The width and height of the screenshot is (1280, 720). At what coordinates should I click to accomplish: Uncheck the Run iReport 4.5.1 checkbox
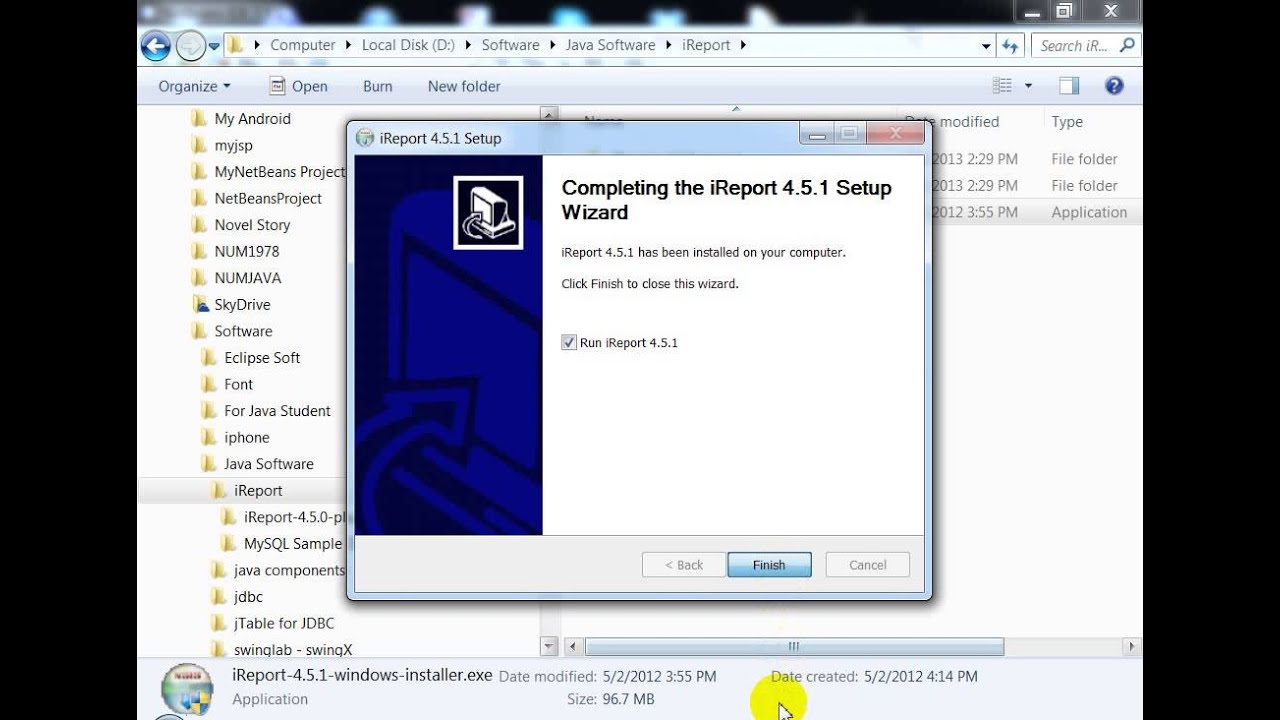click(569, 343)
